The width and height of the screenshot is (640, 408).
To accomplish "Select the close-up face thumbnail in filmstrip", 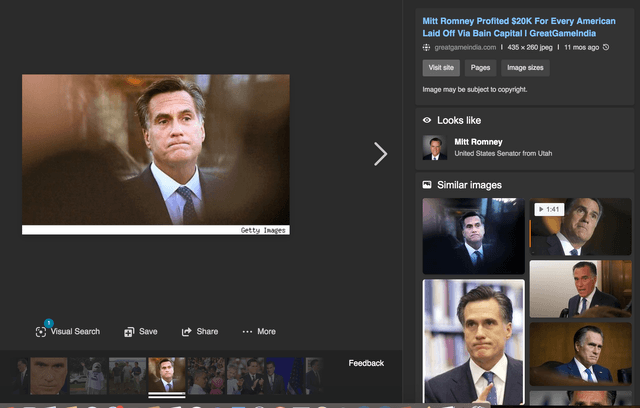I will click(49, 376).
